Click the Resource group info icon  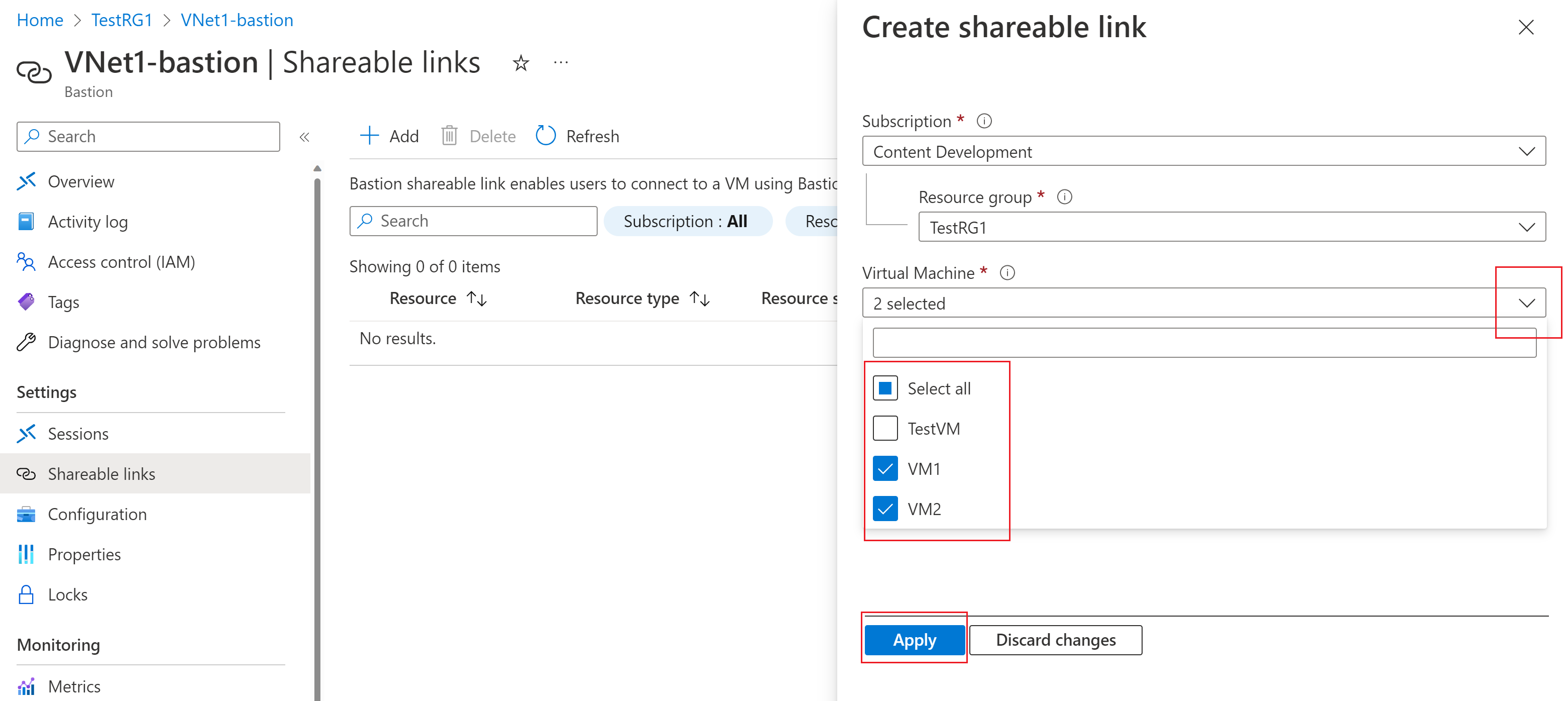point(1065,196)
